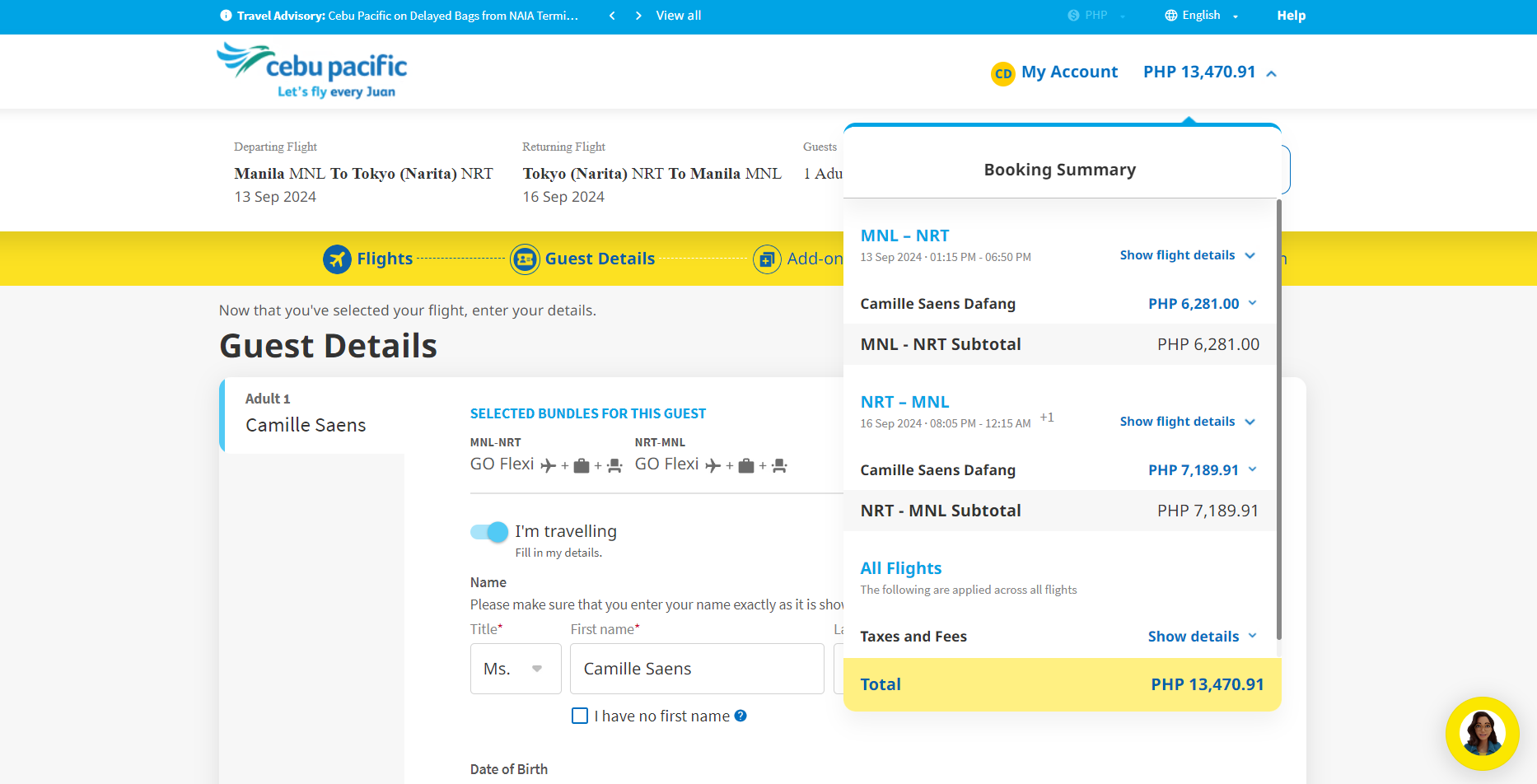Screen dimensions: 1537x784
Task: Go to previous travel advisory arrow
Action: (x=612, y=16)
